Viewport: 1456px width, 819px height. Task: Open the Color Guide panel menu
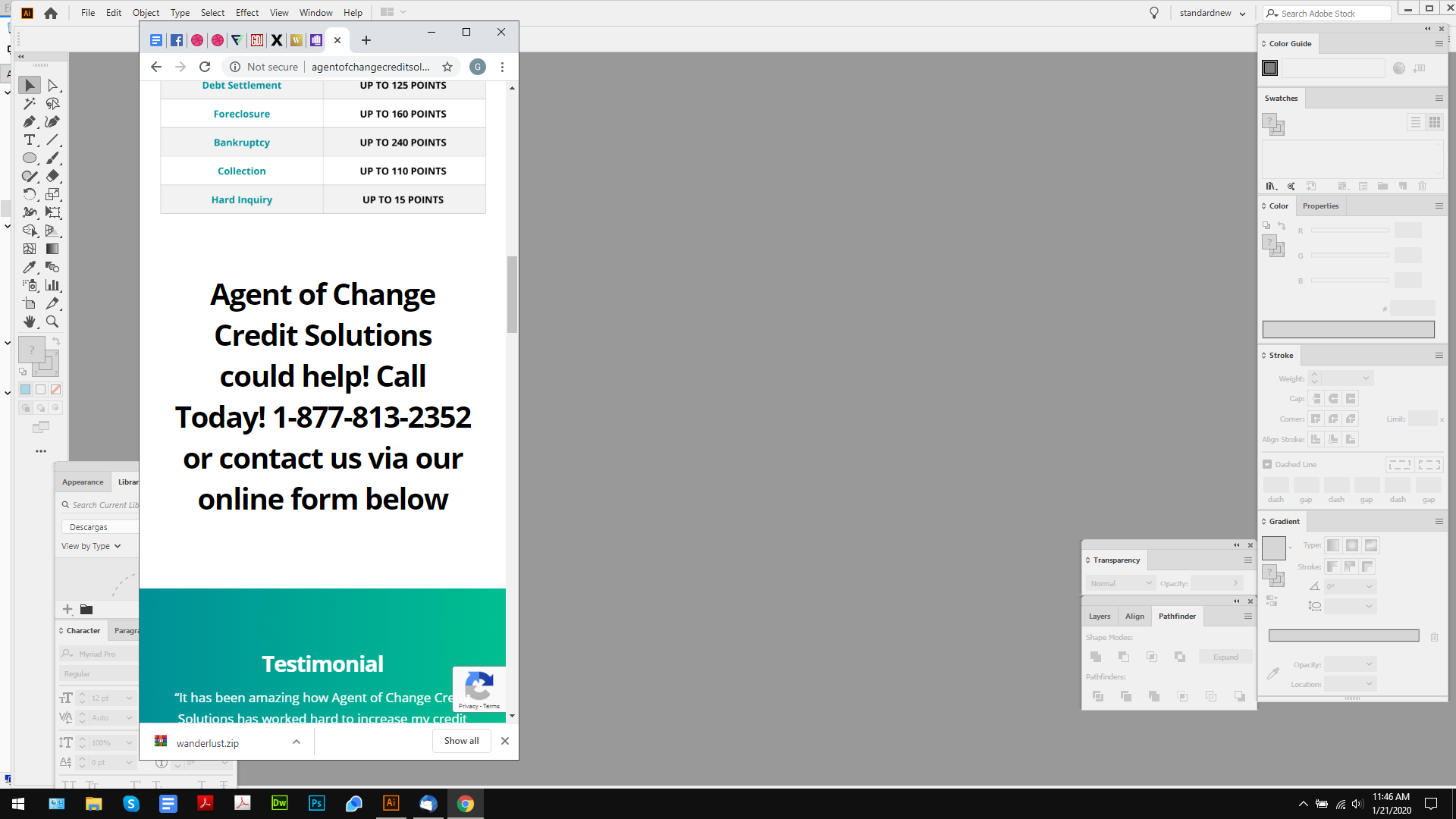click(x=1439, y=44)
